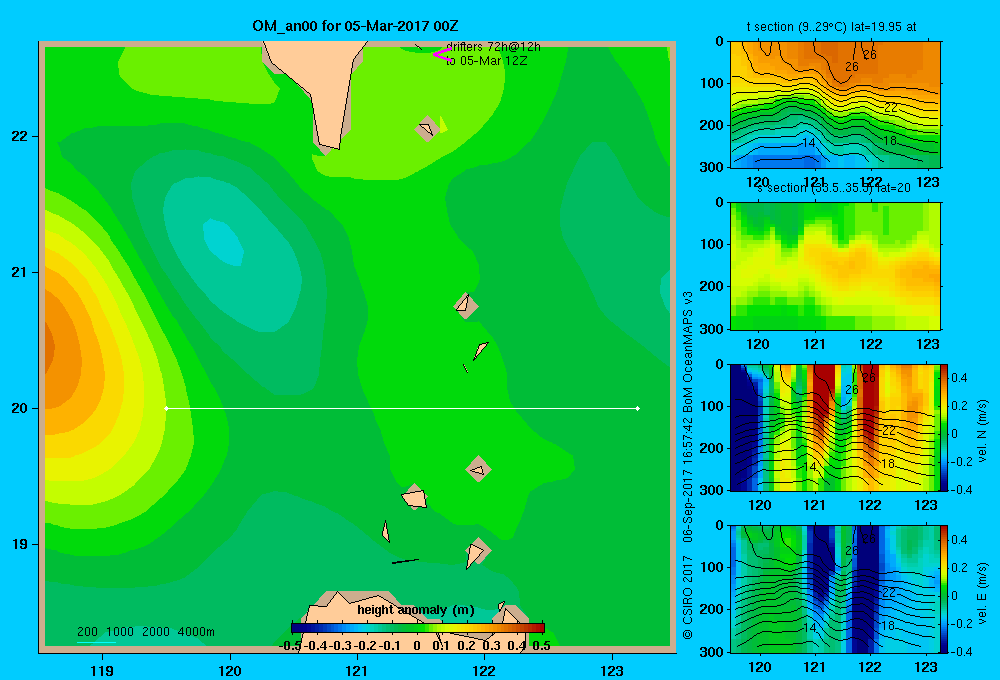Open the eastward velocity section panel
1000x680 pixels.
tap(835, 589)
